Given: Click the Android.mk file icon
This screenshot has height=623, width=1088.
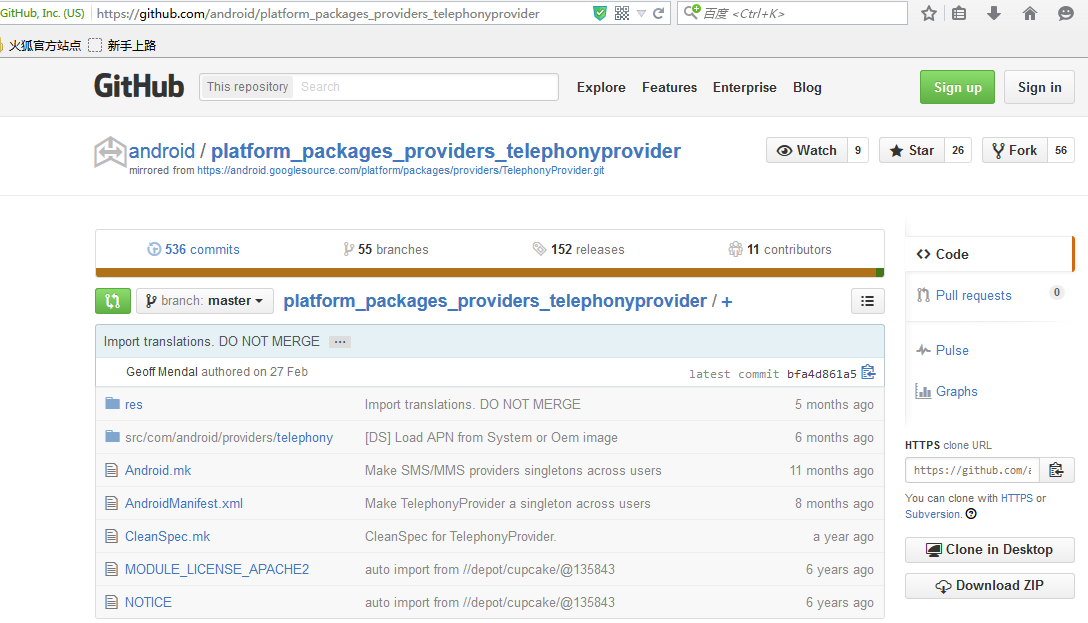Looking at the screenshot, I should (x=111, y=470).
